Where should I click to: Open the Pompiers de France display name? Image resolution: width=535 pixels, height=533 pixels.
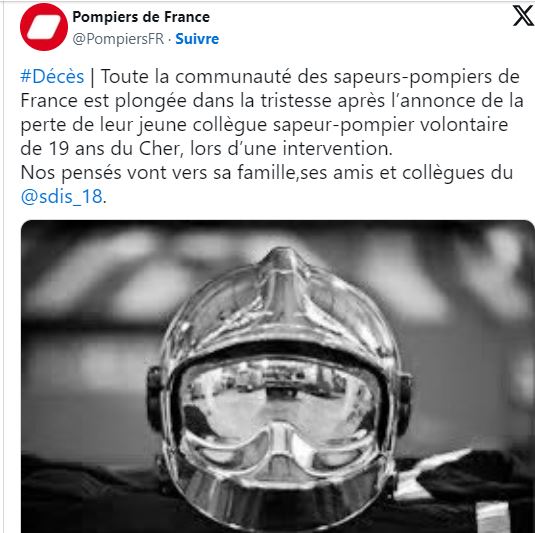click(141, 17)
